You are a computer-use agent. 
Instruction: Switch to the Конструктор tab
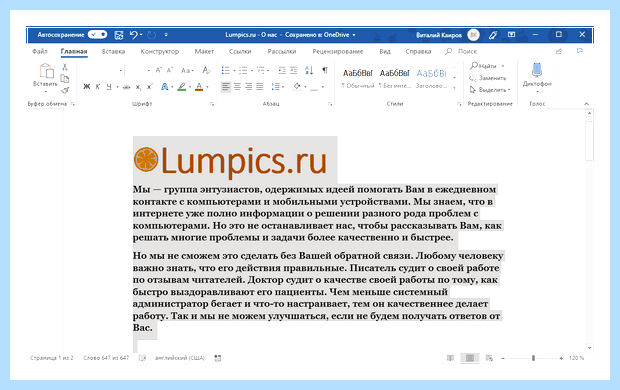pyautogui.click(x=160, y=51)
